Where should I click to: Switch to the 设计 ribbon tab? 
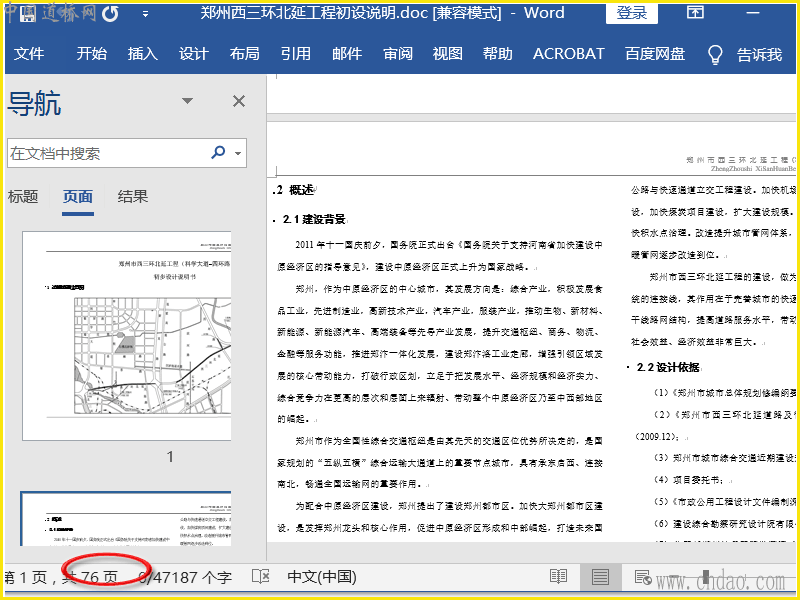[x=193, y=54]
